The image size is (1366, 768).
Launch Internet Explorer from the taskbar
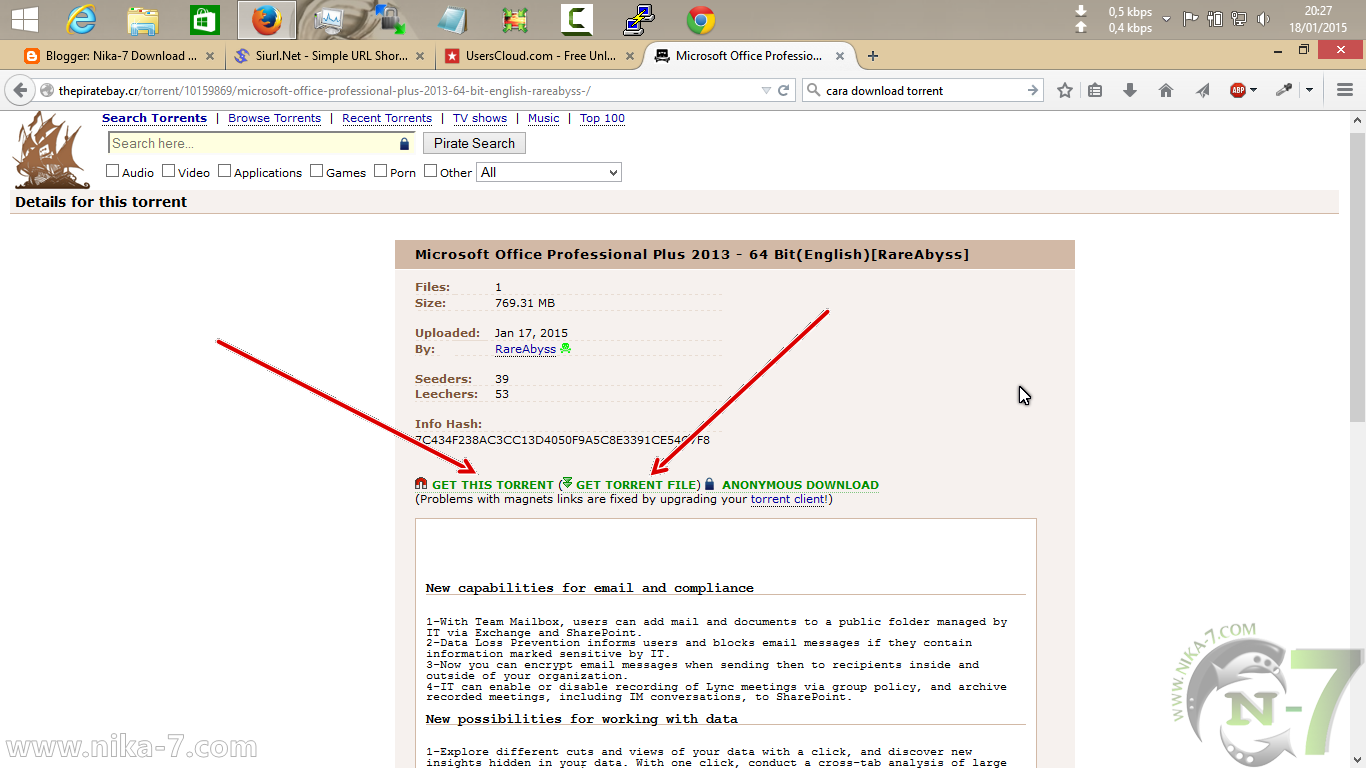click(81, 19)
